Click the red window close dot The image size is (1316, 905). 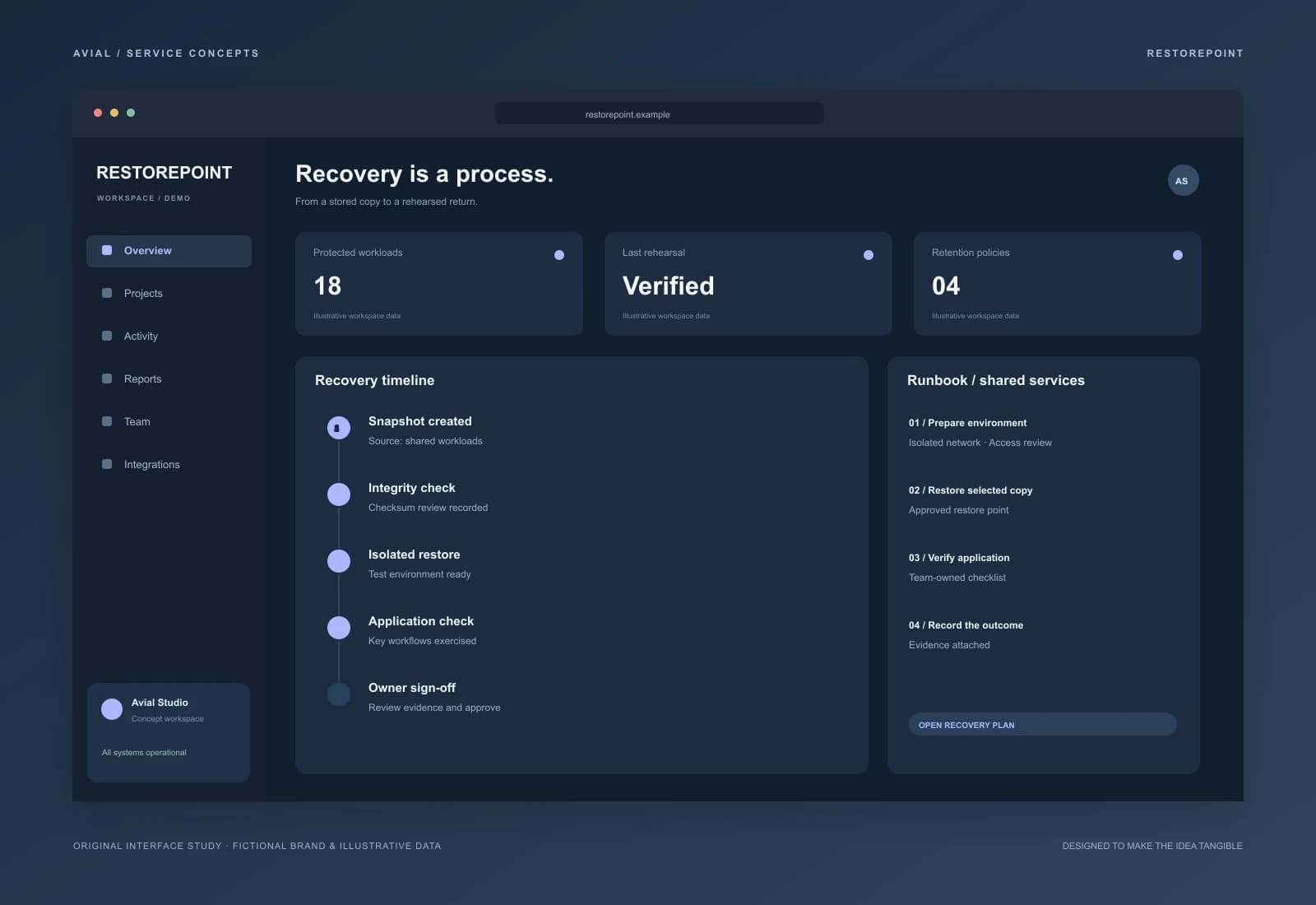[x=98, y=113]
